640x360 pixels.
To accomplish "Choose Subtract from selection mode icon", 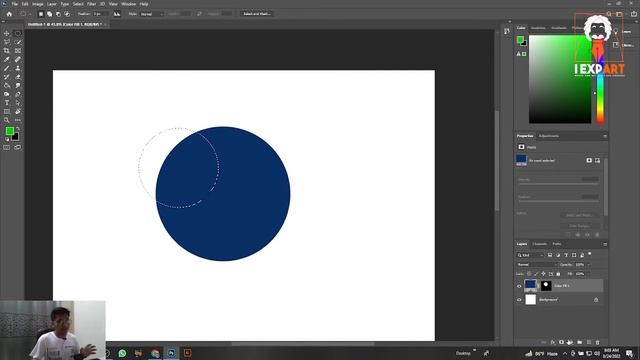I will point(58,14).
